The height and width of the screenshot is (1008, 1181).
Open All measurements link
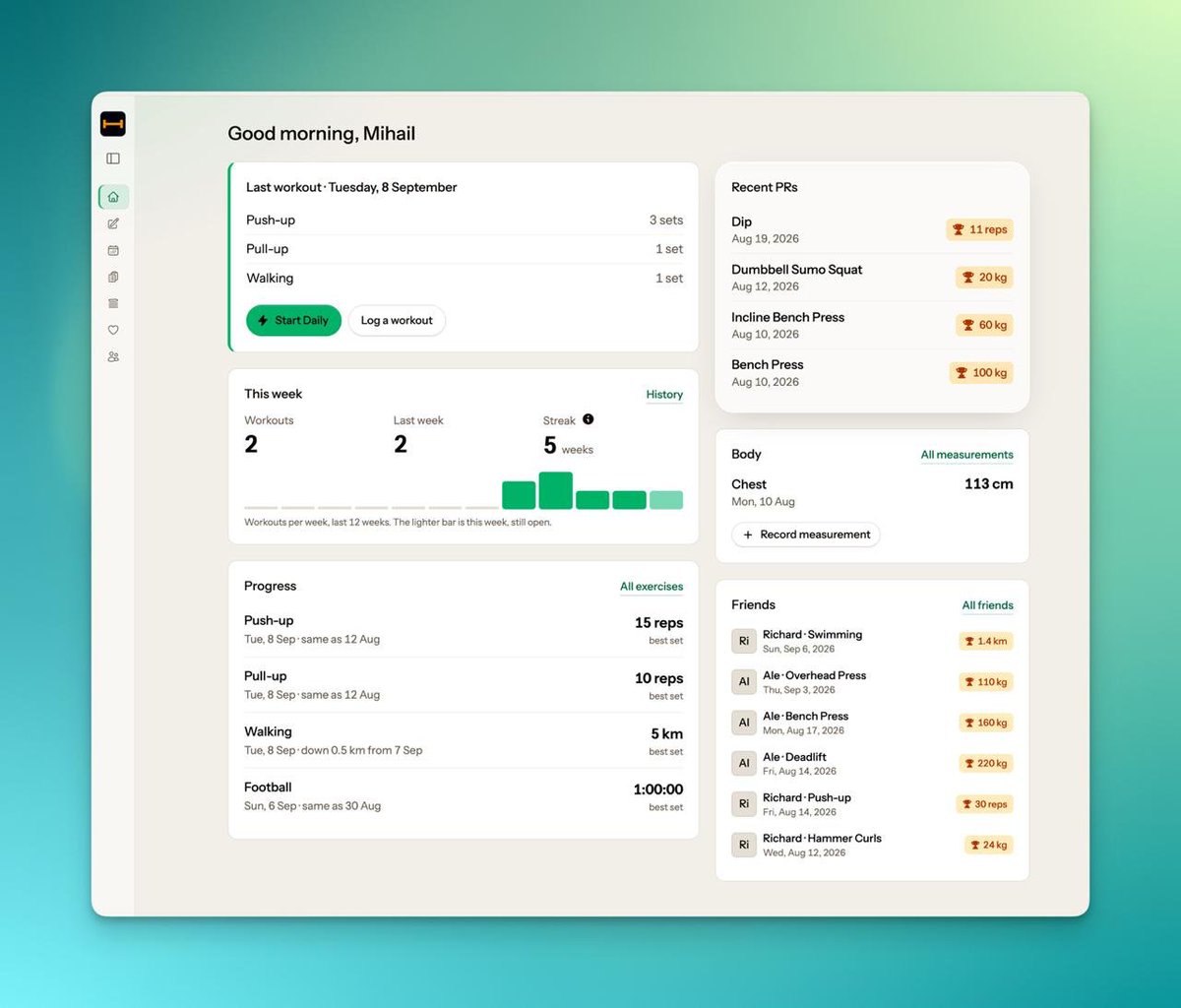point(967,455)
